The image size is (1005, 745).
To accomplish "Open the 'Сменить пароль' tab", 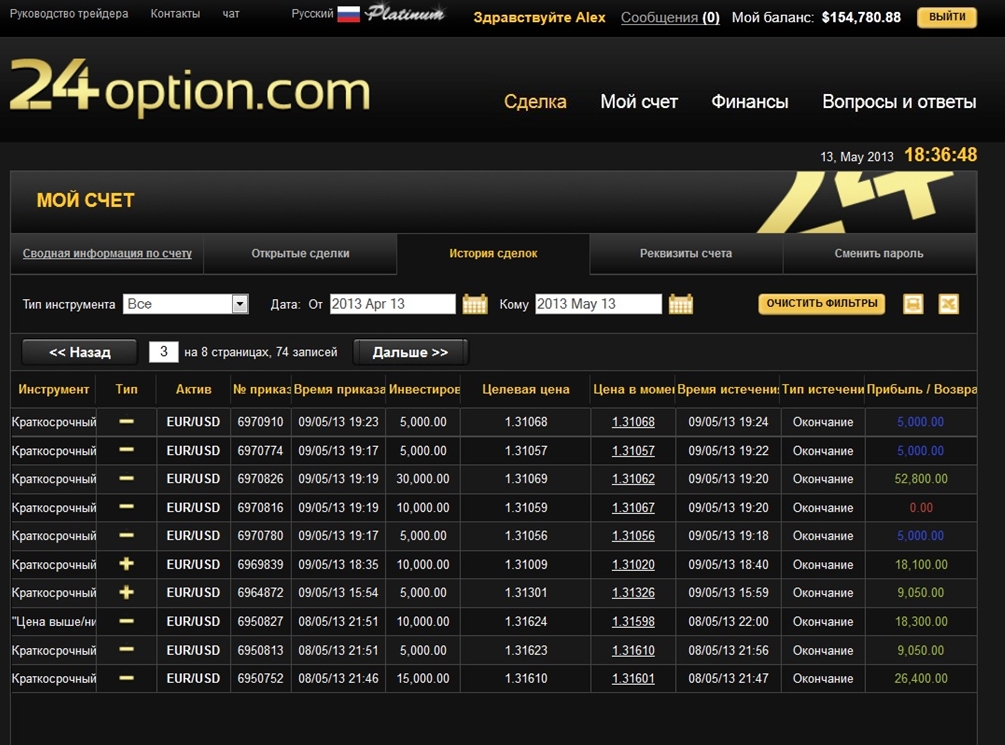I will [x=879, y=253].
